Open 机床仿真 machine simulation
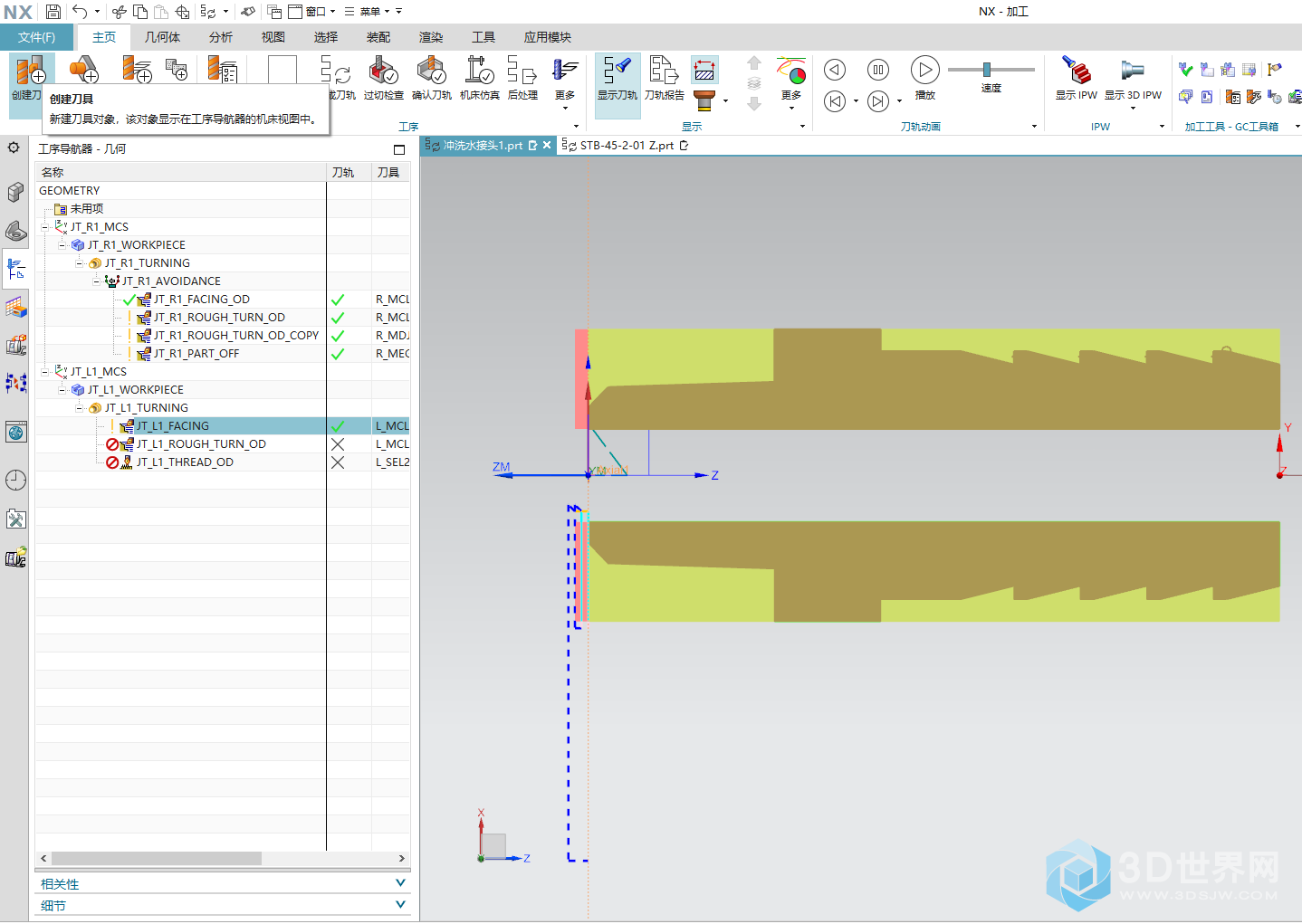 [479, 76]
